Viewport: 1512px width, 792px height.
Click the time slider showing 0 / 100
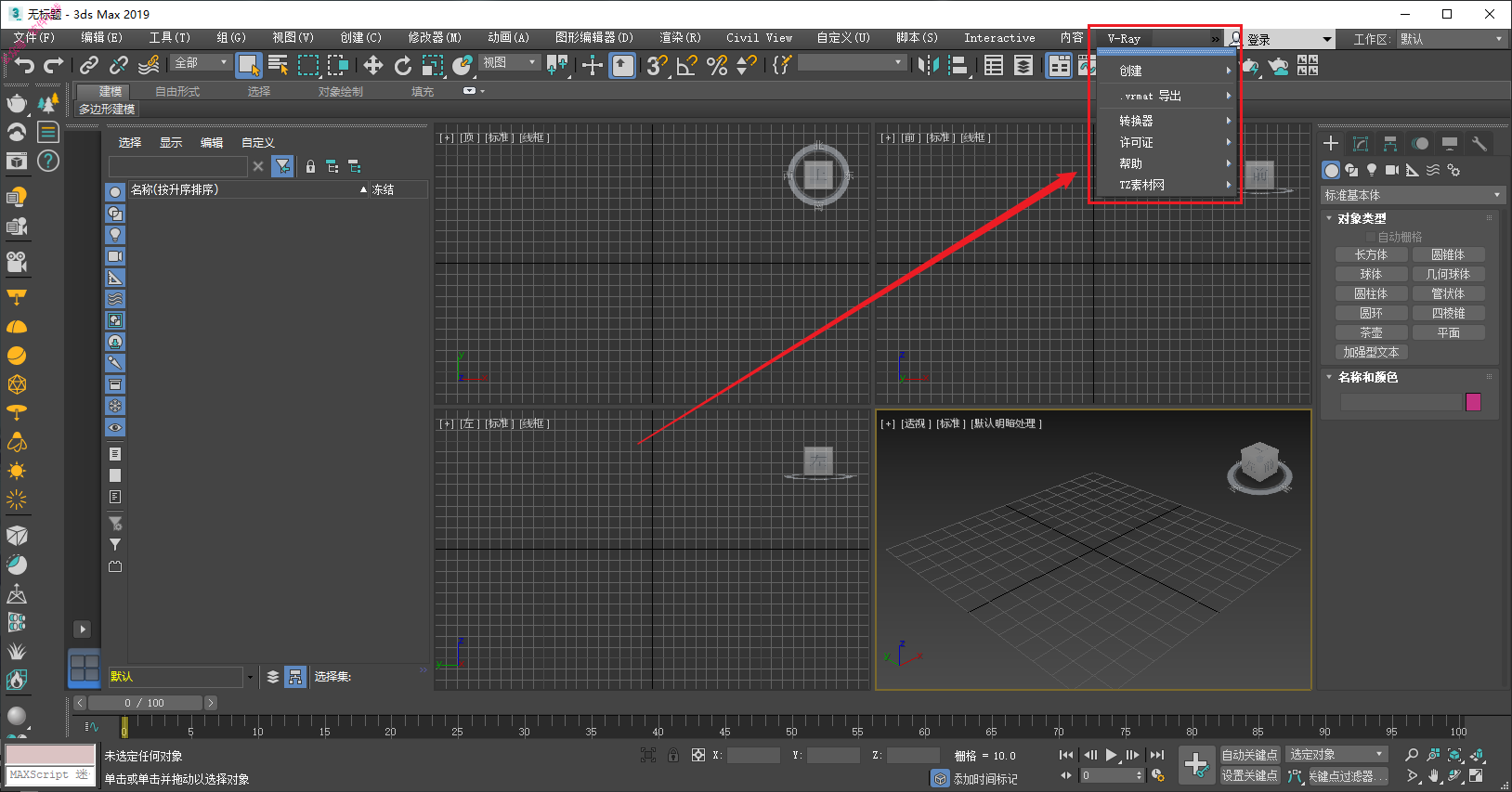pyautogui.click(x=144, y=703)
